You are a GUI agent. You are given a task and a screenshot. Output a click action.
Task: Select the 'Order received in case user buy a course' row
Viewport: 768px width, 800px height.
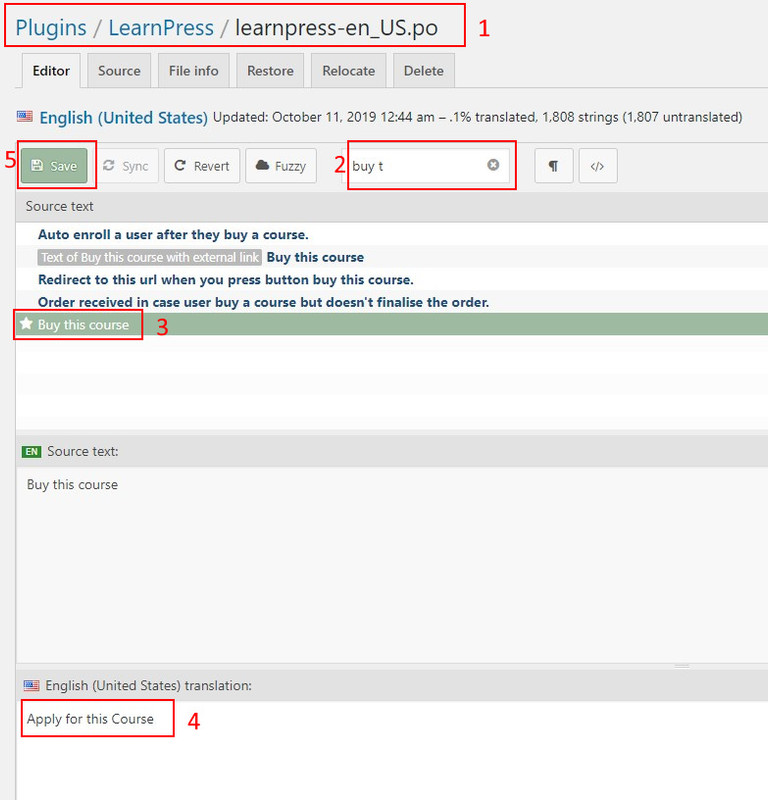coord(391,302)
